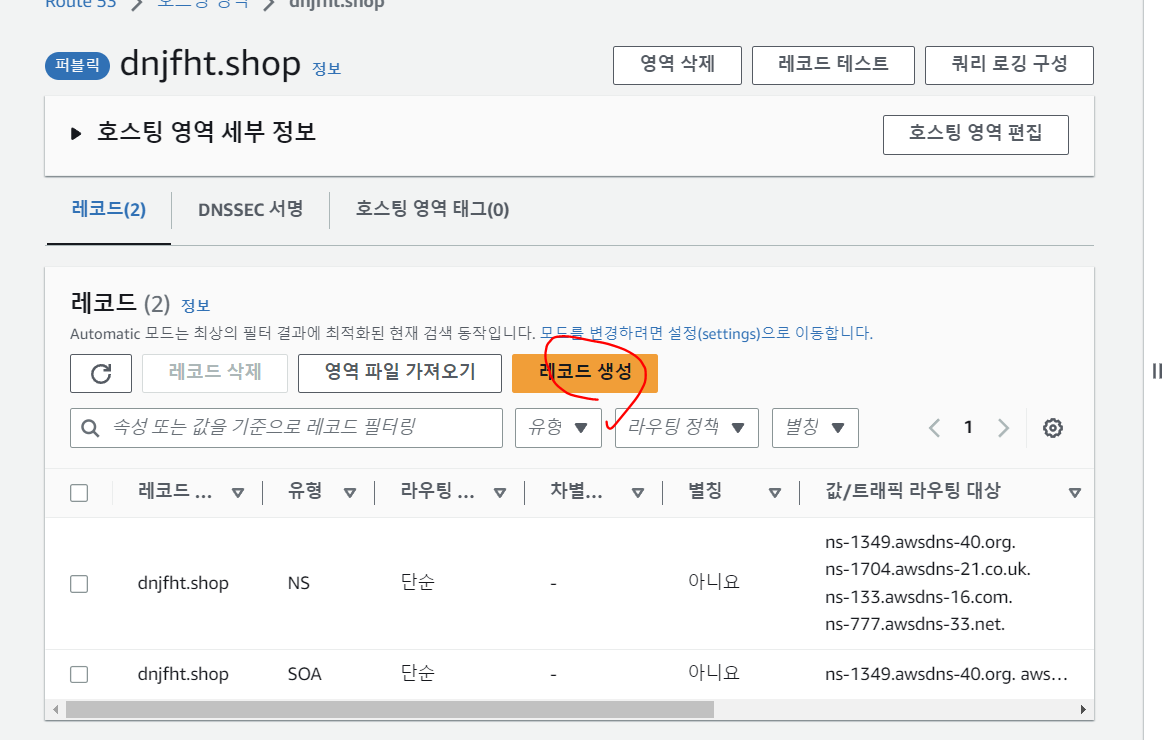The width and height of the screenshot is (1169, 740).
Task: Expand 호스팅 영역 세부 정보 section
Action: tap(75, 134)
